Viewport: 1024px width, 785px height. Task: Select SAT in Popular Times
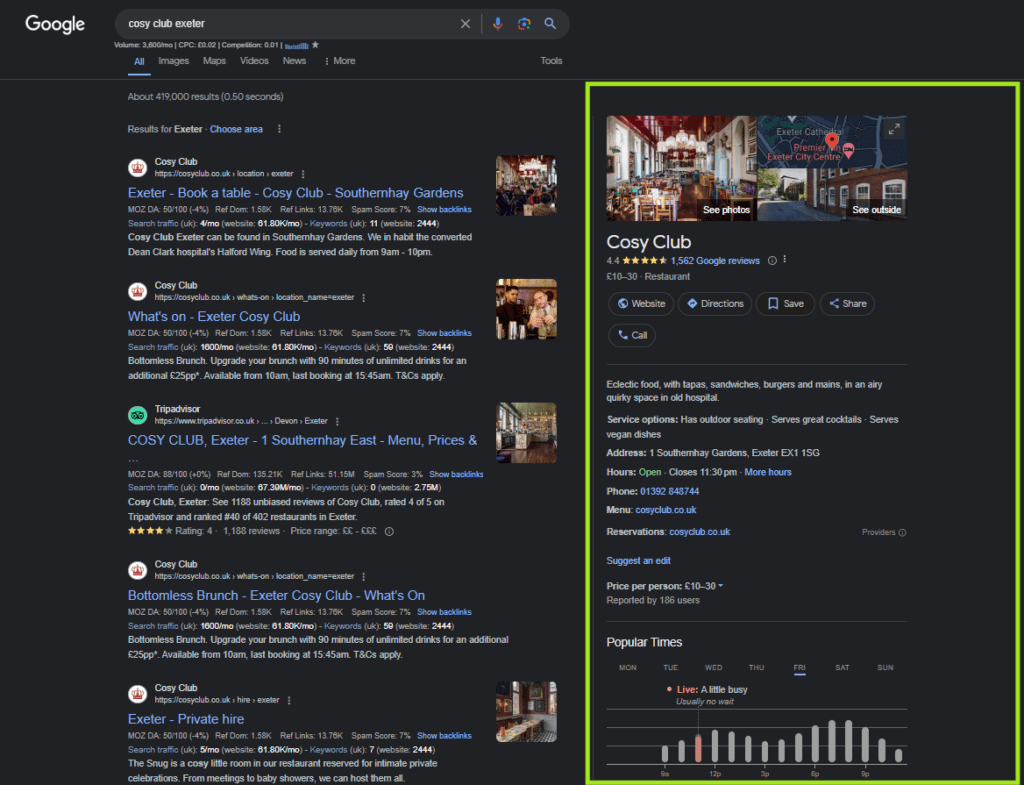click(842, 667)
